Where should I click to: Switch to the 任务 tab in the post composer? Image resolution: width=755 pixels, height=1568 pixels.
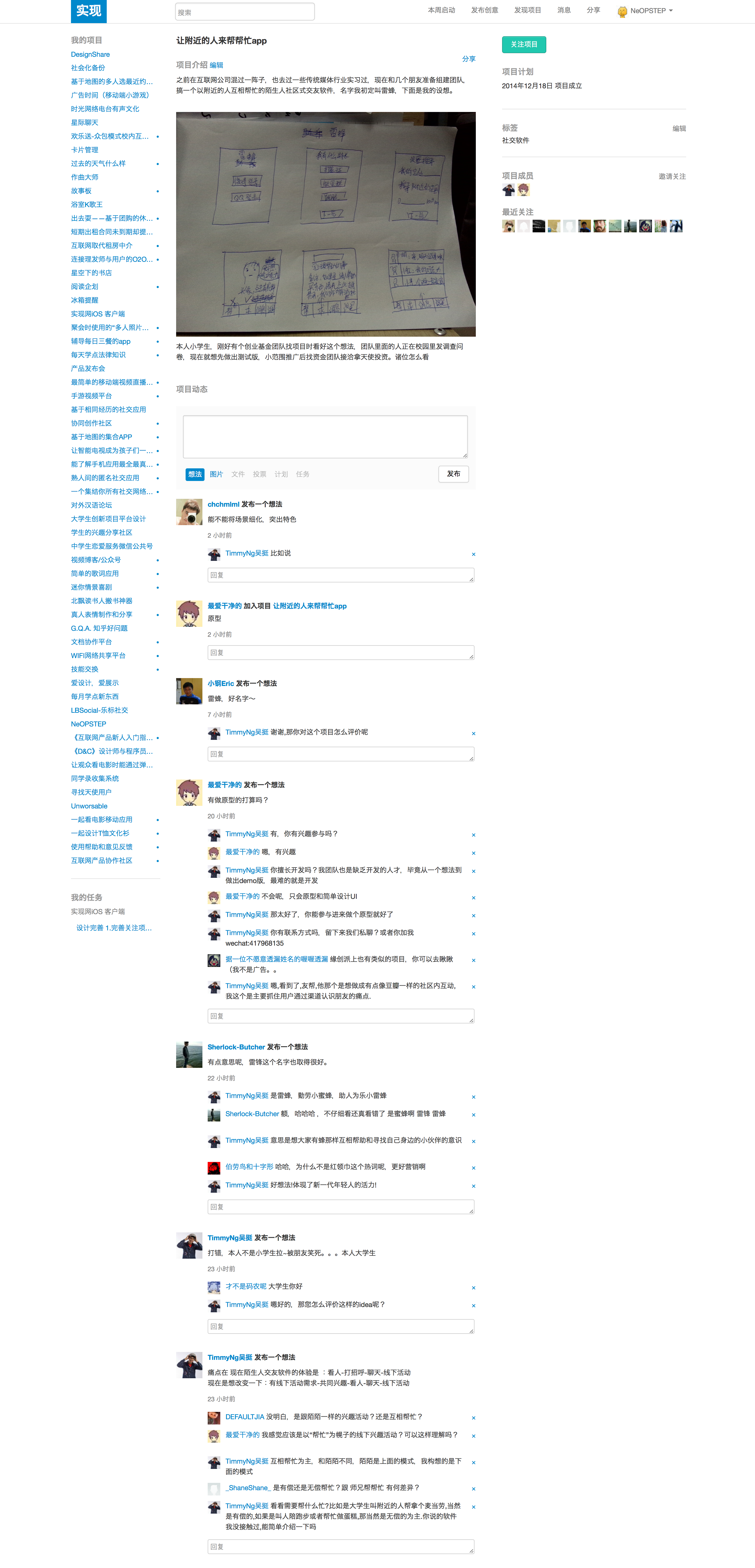coord(303,474)
